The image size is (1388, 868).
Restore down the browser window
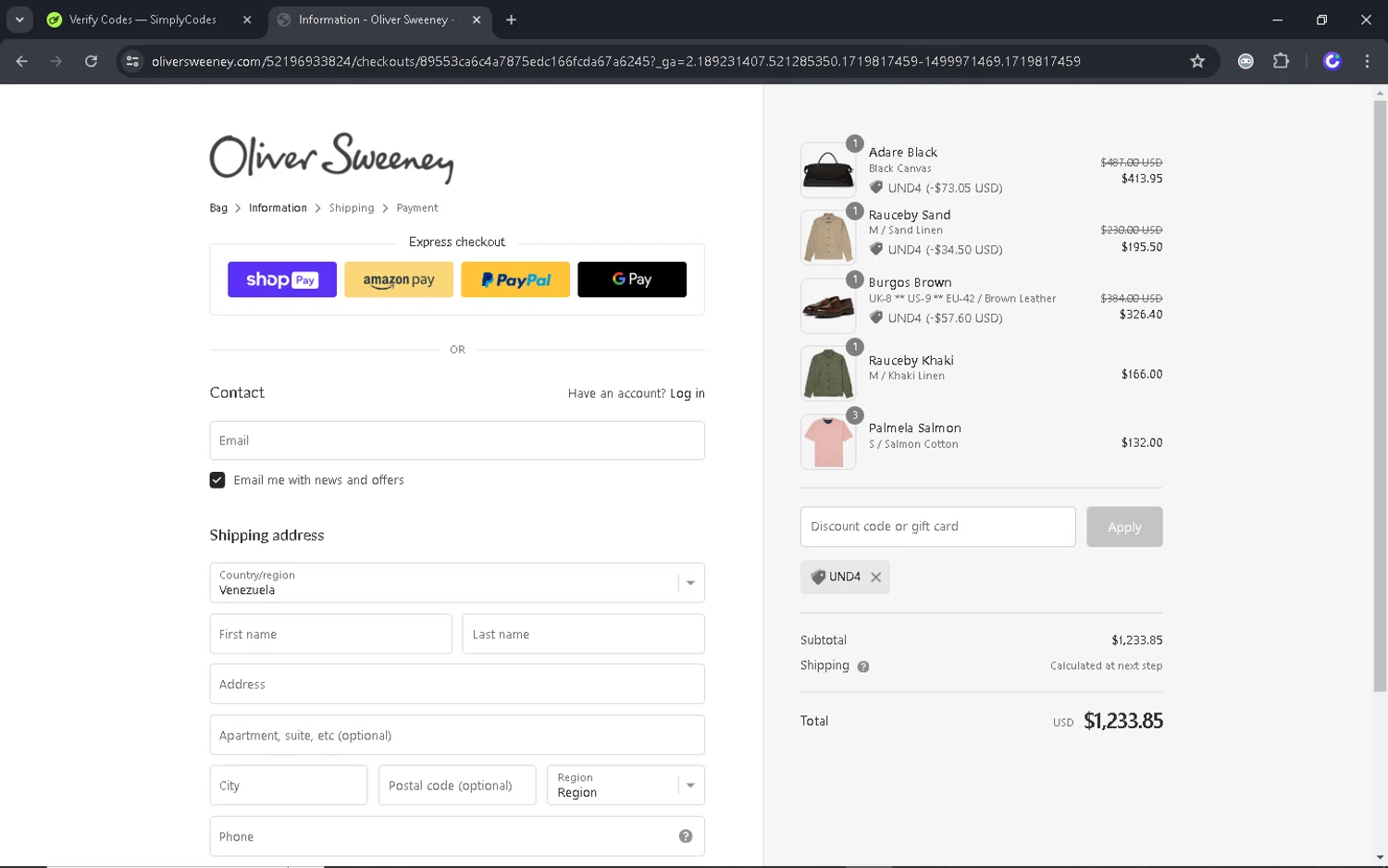tap(1321, 19)
